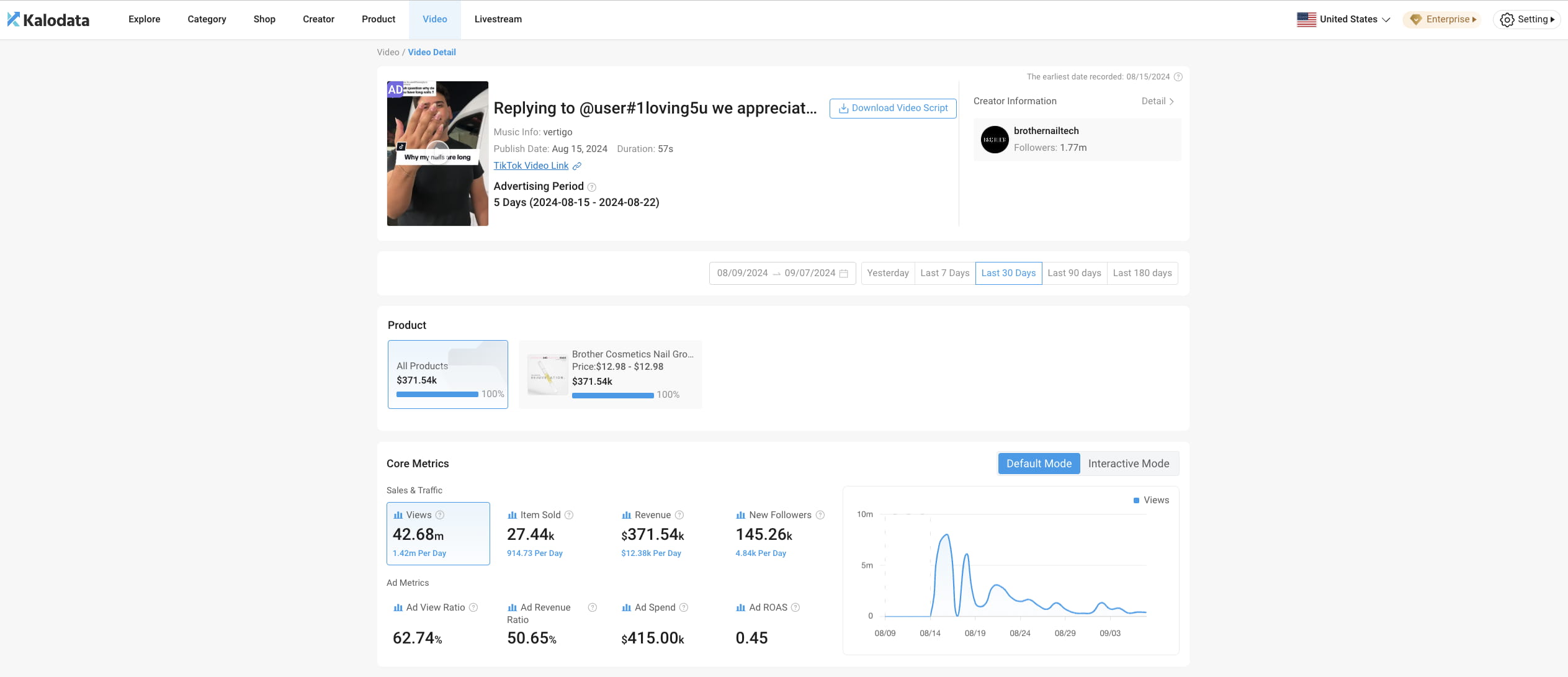The height and width of the screenshot is (677, 1568).
Task: Open the United States country dropdown
Action: point(1343,19)
